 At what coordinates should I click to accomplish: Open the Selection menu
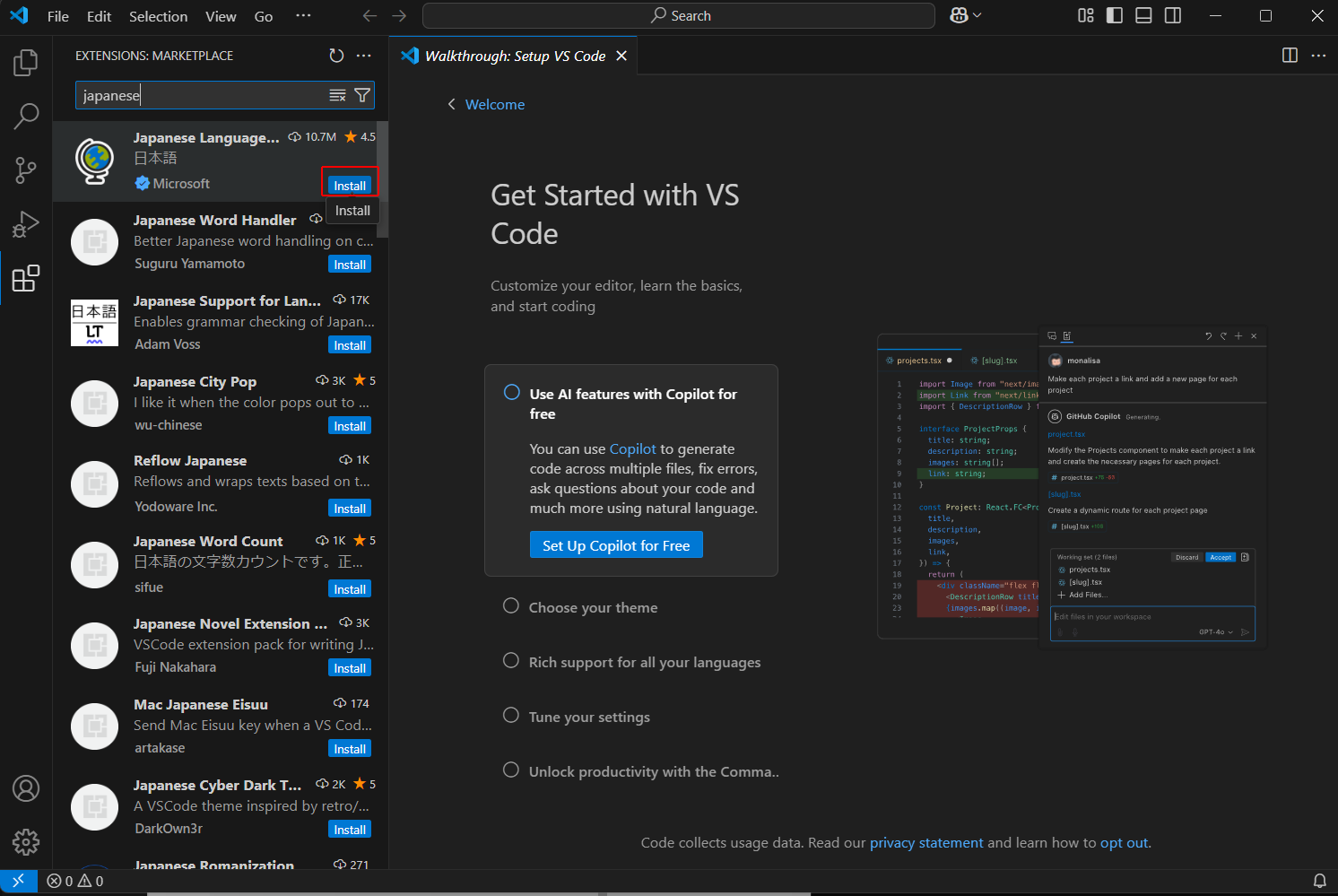(x=158, y=16)
